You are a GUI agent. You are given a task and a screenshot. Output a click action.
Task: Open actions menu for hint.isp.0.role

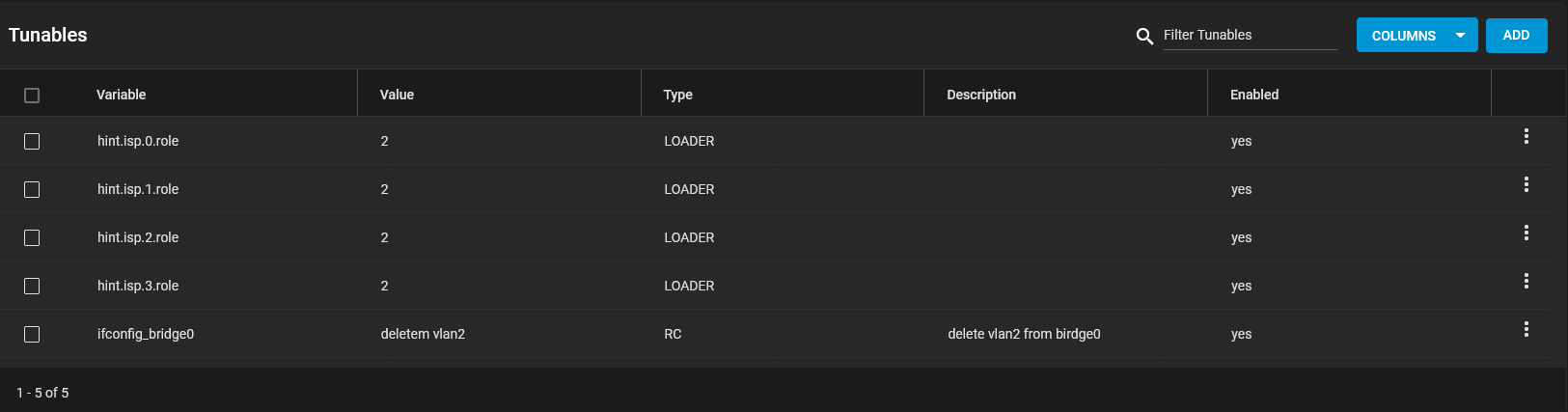pos(1526,137)
